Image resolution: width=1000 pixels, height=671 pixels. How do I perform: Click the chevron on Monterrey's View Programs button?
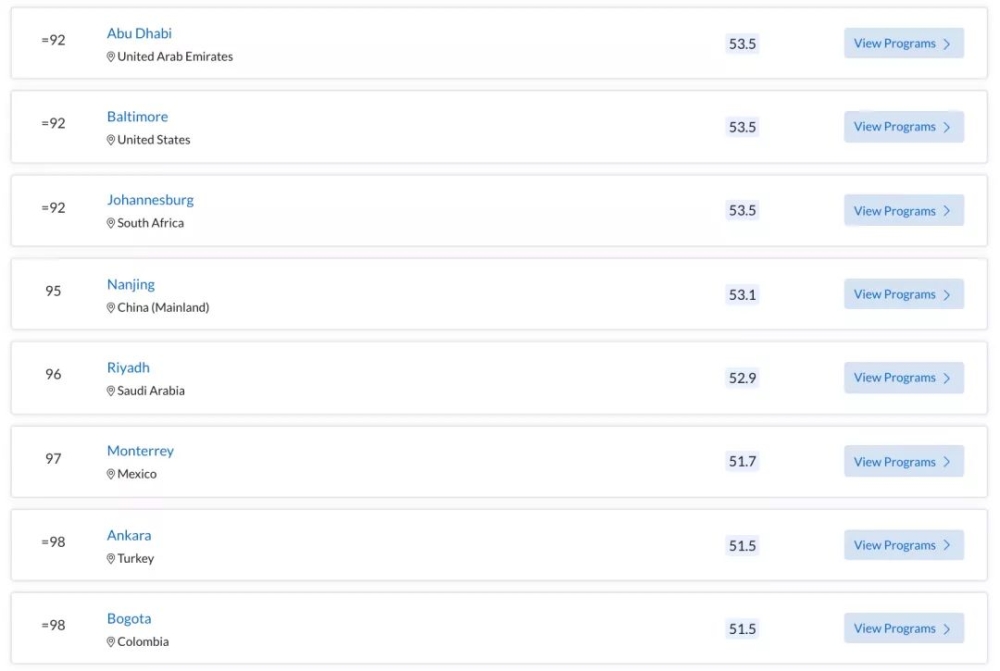[946, 462]
